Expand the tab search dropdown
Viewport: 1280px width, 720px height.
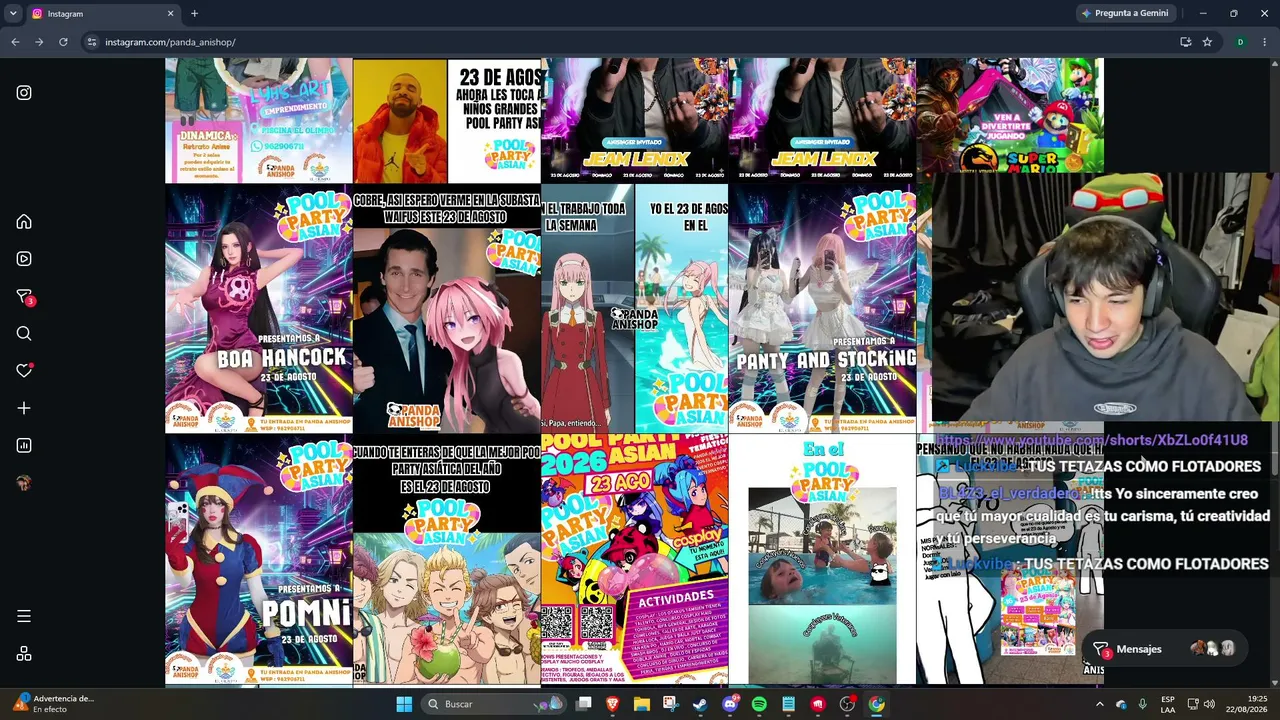pos(12,14)
